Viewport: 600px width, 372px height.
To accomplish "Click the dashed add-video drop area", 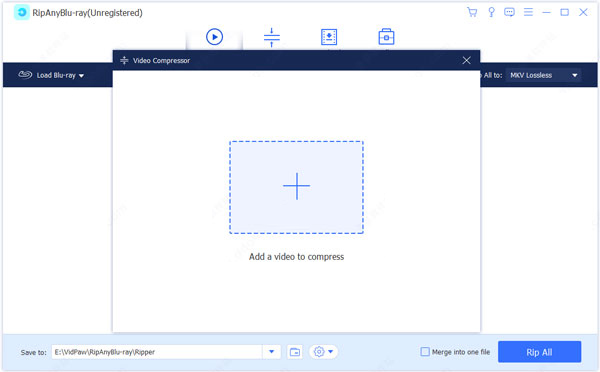I will pyautogui.click(x=296, y=187).
